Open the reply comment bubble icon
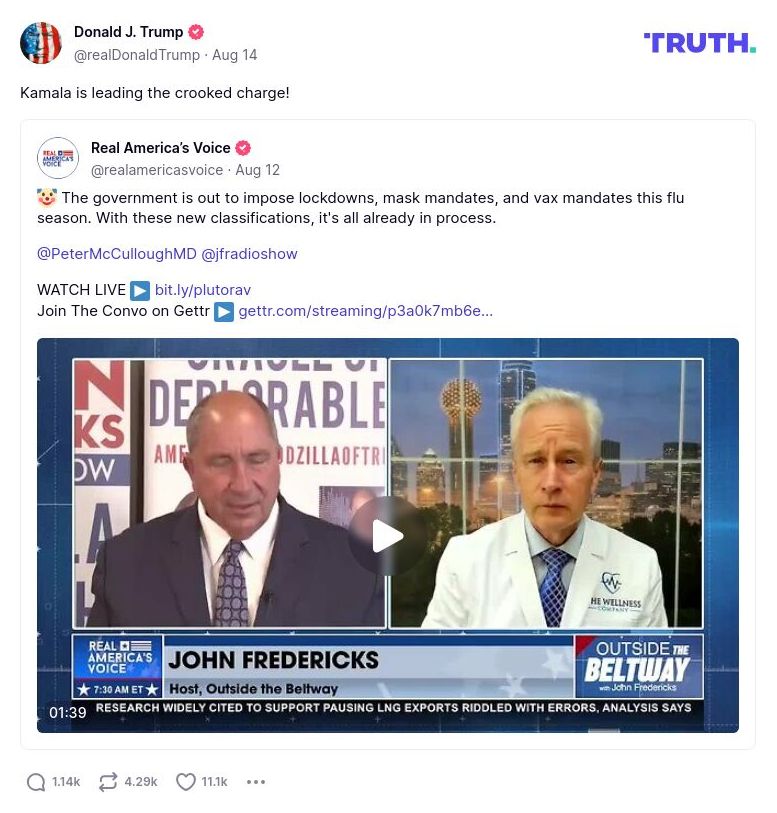 click(x=36, y=782)
